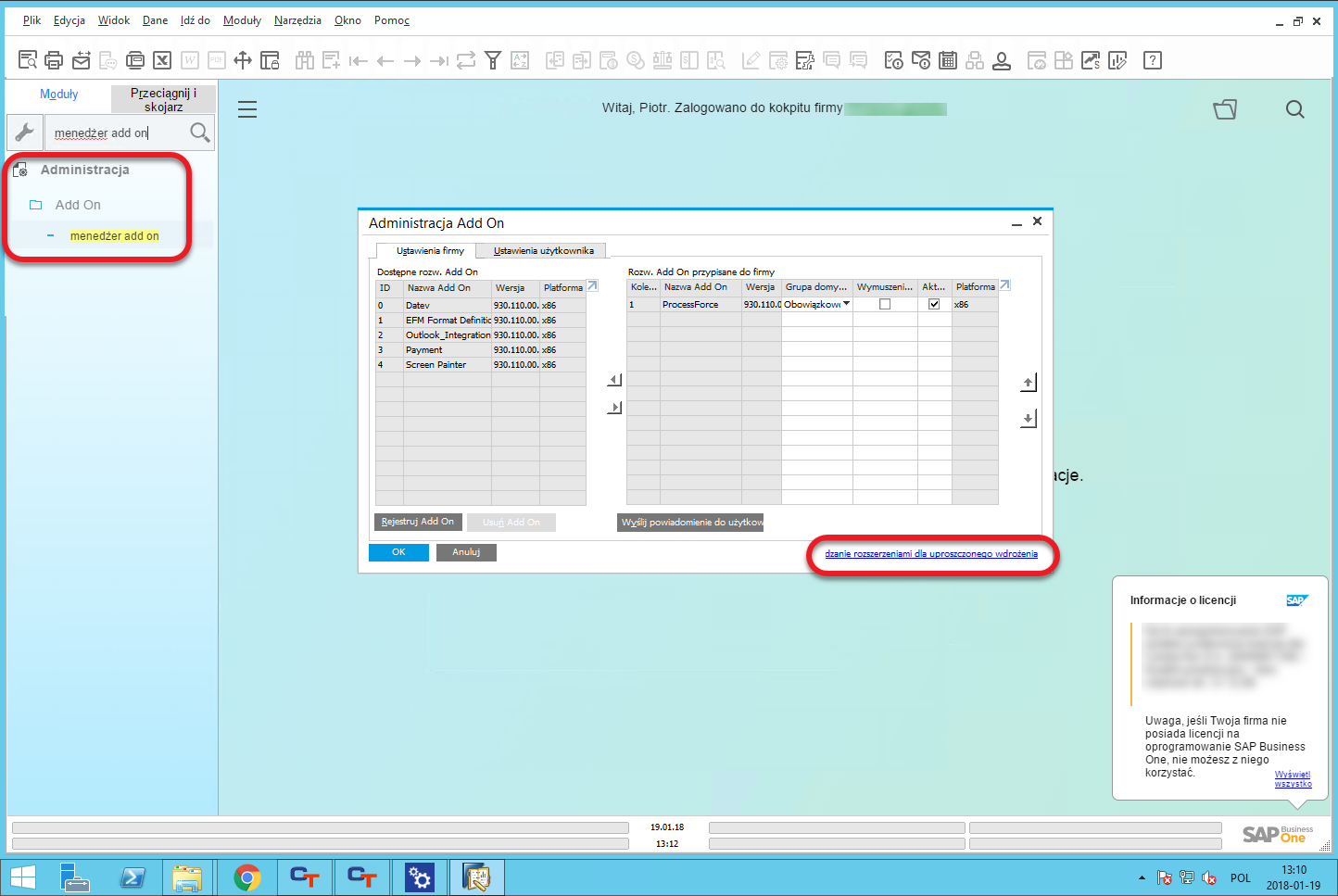Enable Wymuszenie checkbox for ProcessForce row

(x=886, y=304)
